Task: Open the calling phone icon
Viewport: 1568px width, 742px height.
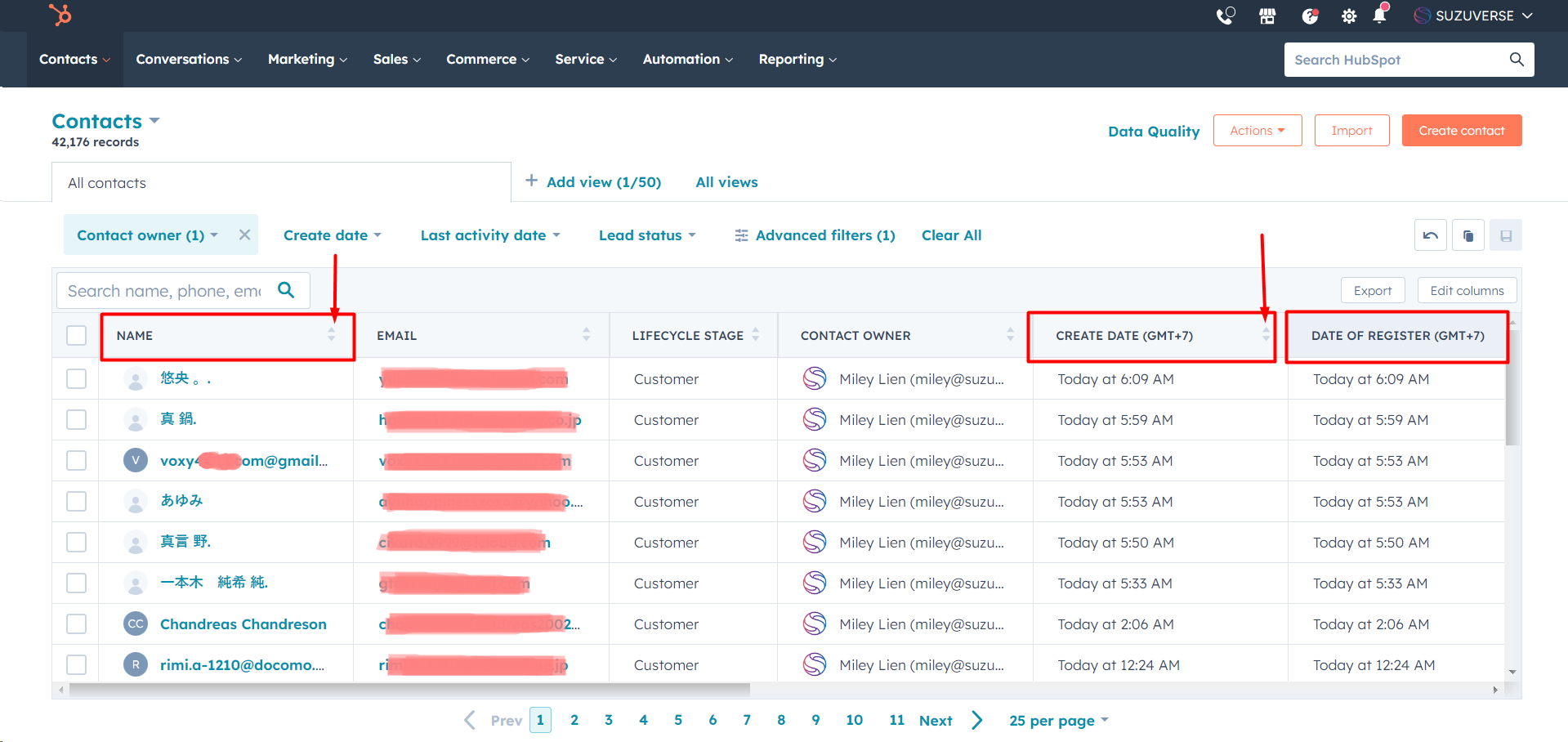Action: tap(1225, 16)
